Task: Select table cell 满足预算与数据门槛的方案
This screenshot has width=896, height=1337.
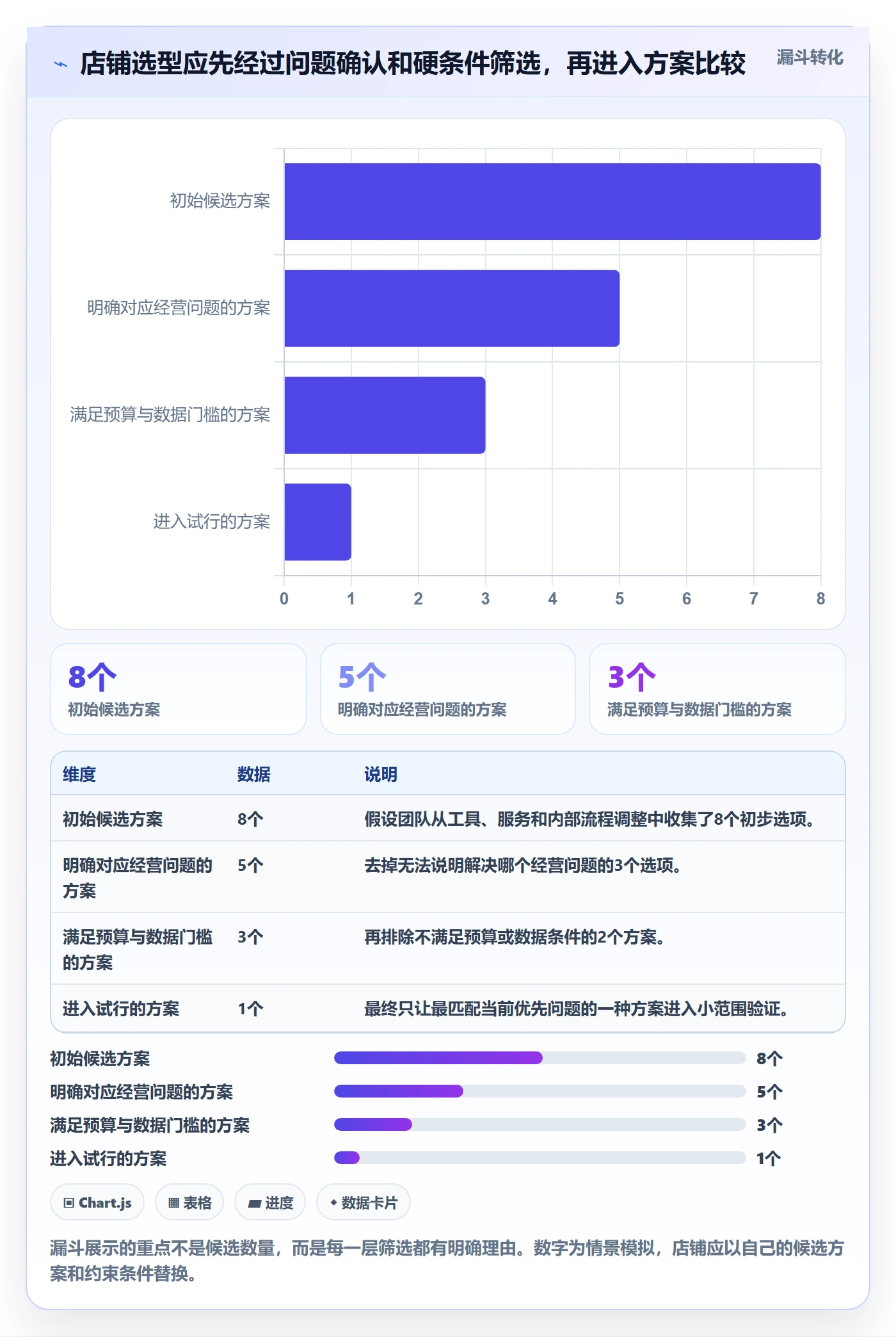Action: point(138,950)
